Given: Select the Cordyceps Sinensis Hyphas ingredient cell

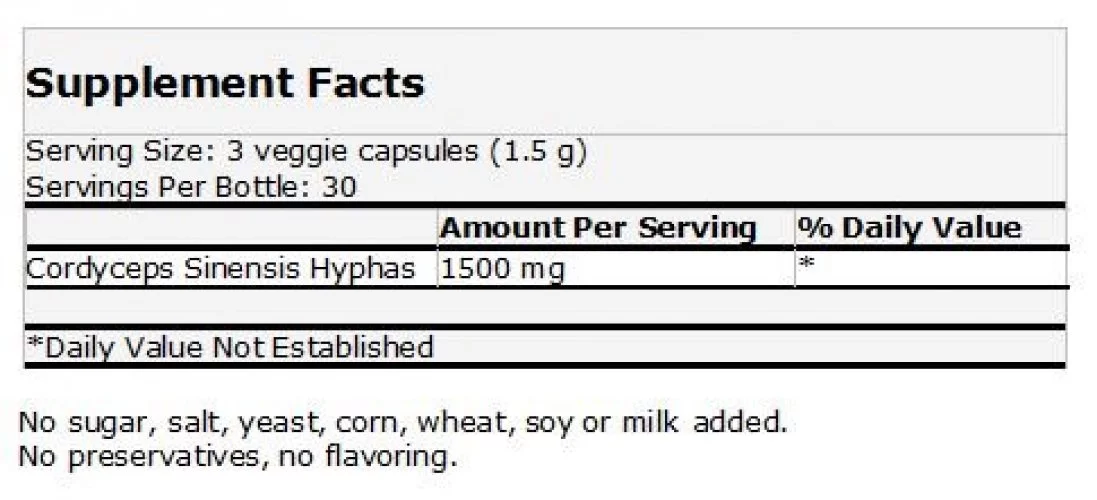Looking at the screenshot, I should pos(231,269).
